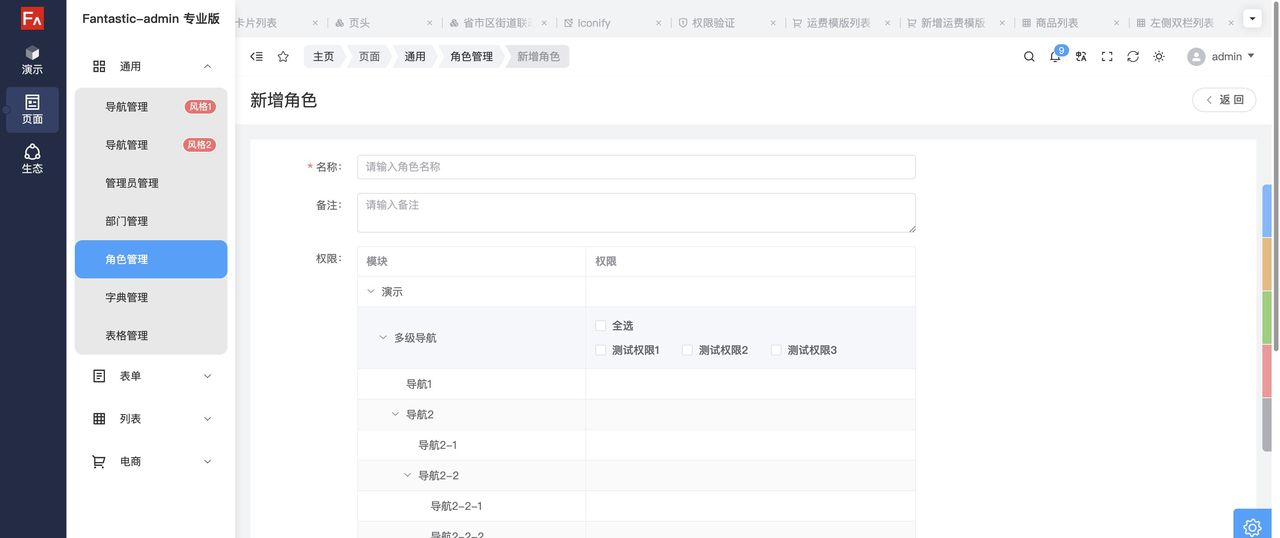Collapse the 演示 row in permission tree
This screenshot has height=538, width=1280.
pyautogui.click(x=371, y=292)
